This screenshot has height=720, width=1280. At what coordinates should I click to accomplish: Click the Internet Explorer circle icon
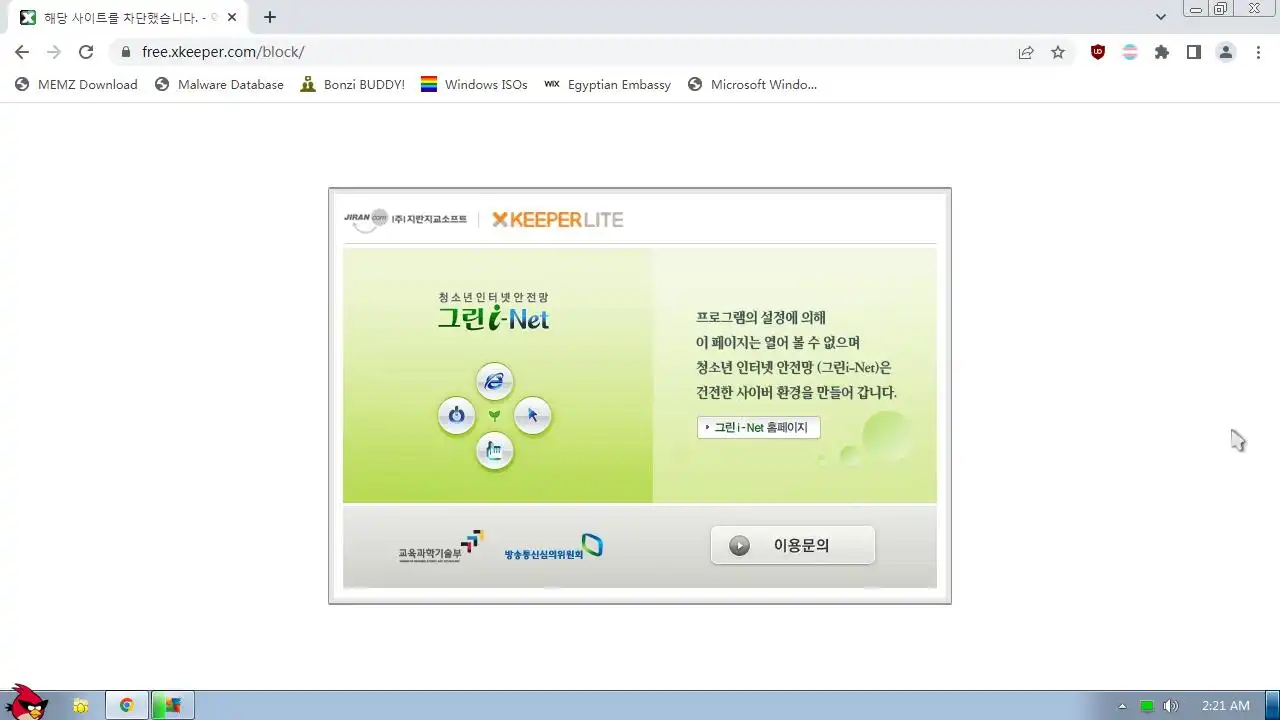pos(494,381)
